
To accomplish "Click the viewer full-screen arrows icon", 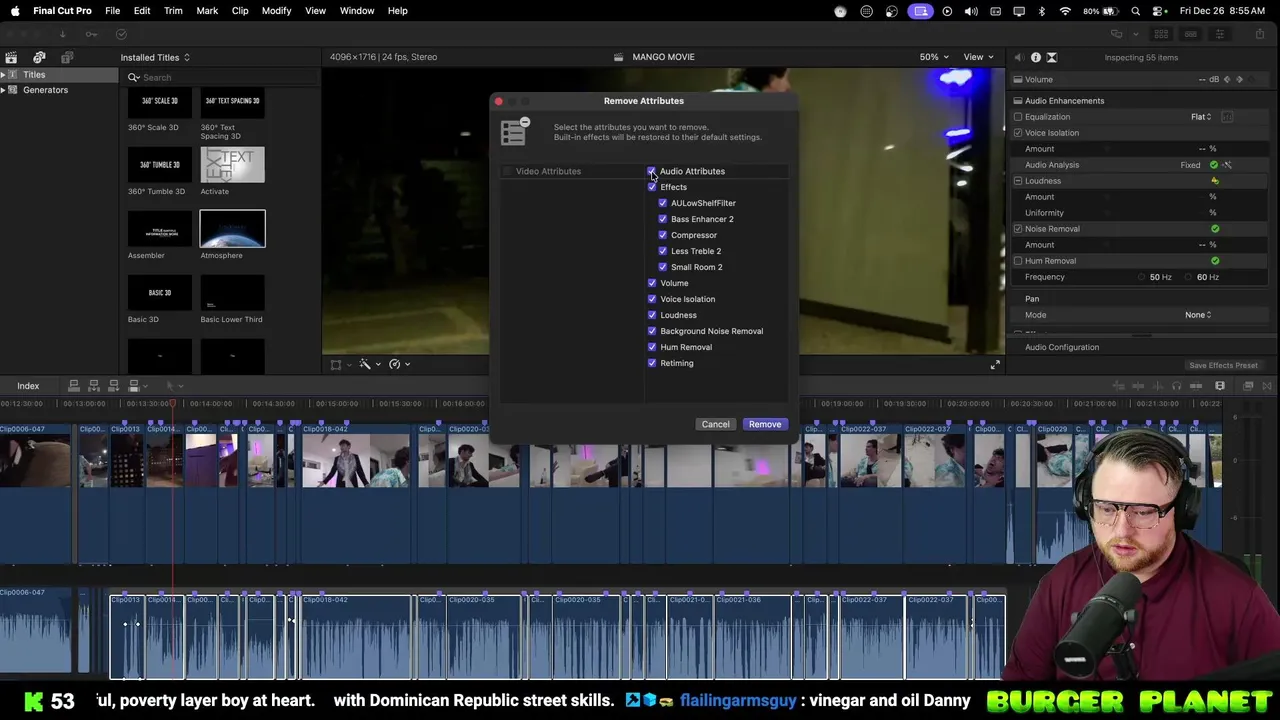I will click(995, 365).
